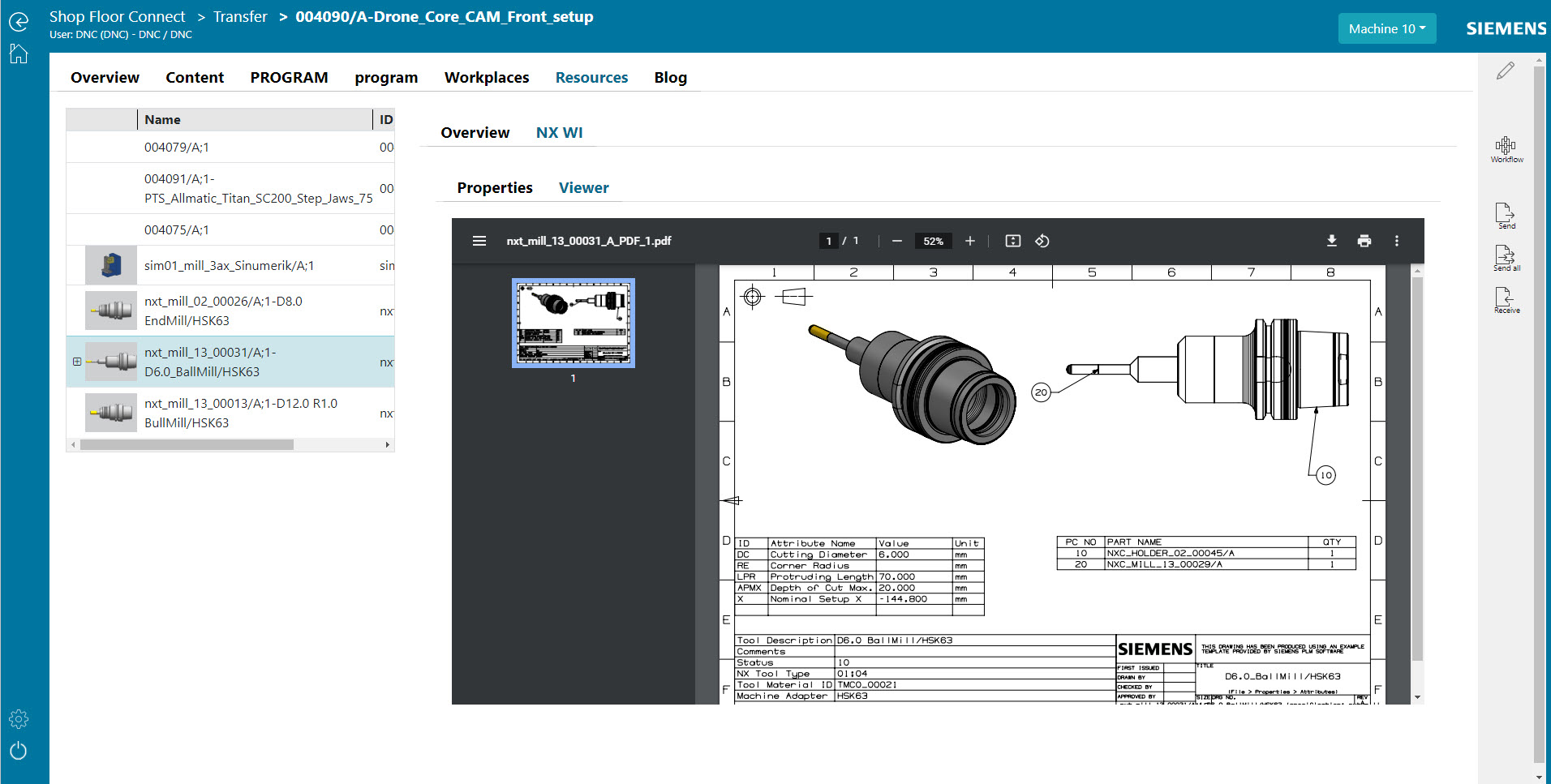Image resolution: width=1551 pixels, height=784 pixels.
Task: Print the PDF drawing
Action: [1364, 241]
